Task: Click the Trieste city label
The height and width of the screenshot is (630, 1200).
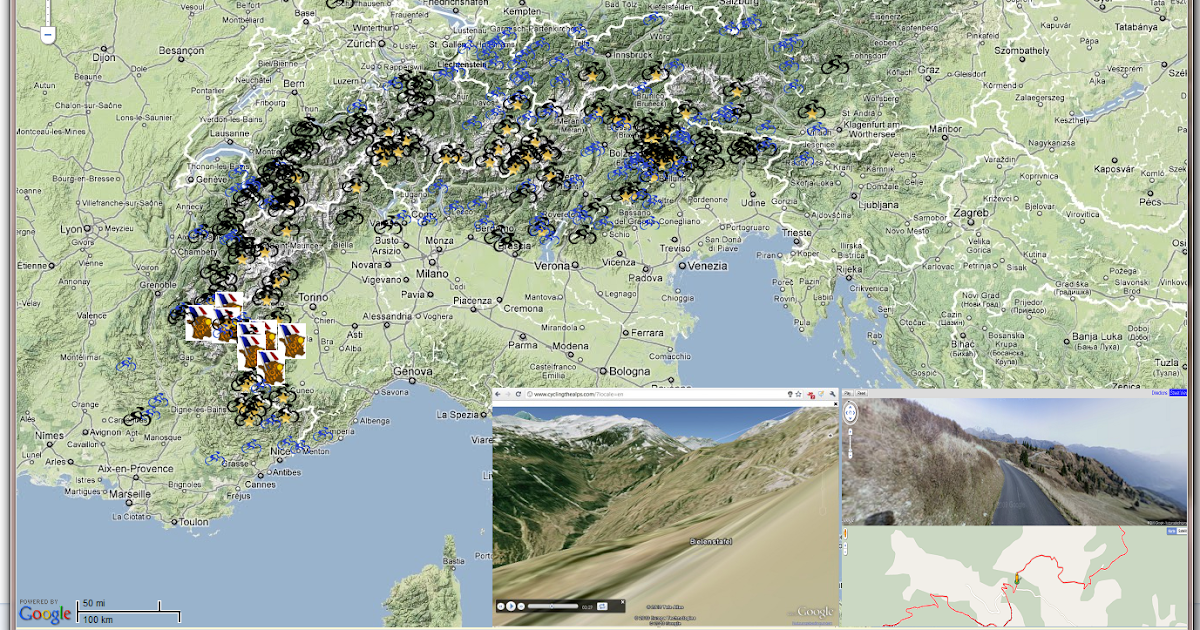Action: (799, 232)
